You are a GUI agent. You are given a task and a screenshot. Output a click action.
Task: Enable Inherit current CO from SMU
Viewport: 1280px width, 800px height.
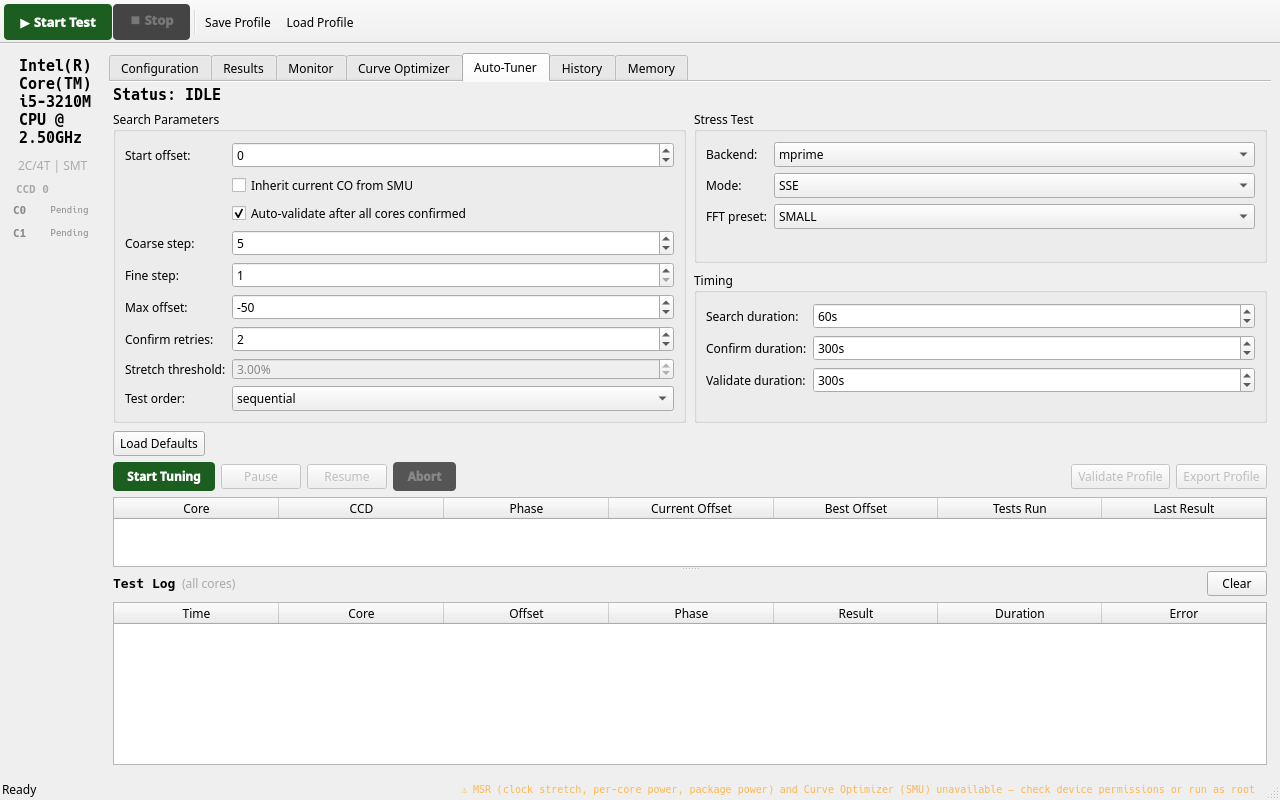[239, 185]
